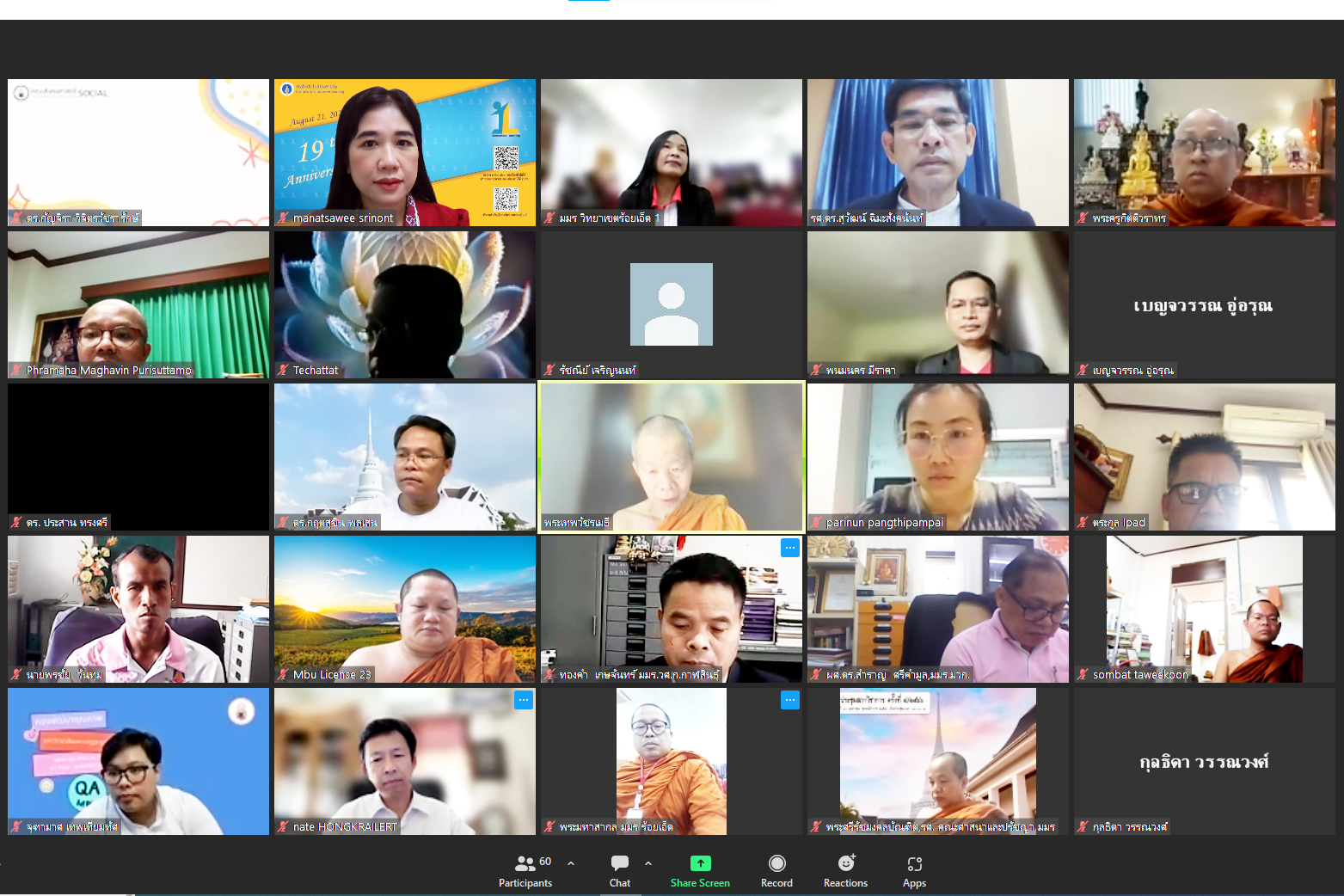Open the Participants panel
This screenshot has width=1344, height=896.
tap(525, 870)
